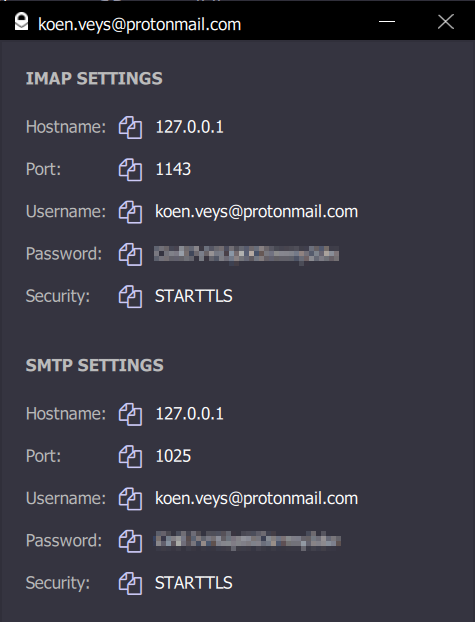Screen dimensions: 475x622
Task: Copy the IMAP hostname 127.0.0.1
Action: (x=130, y=127)
